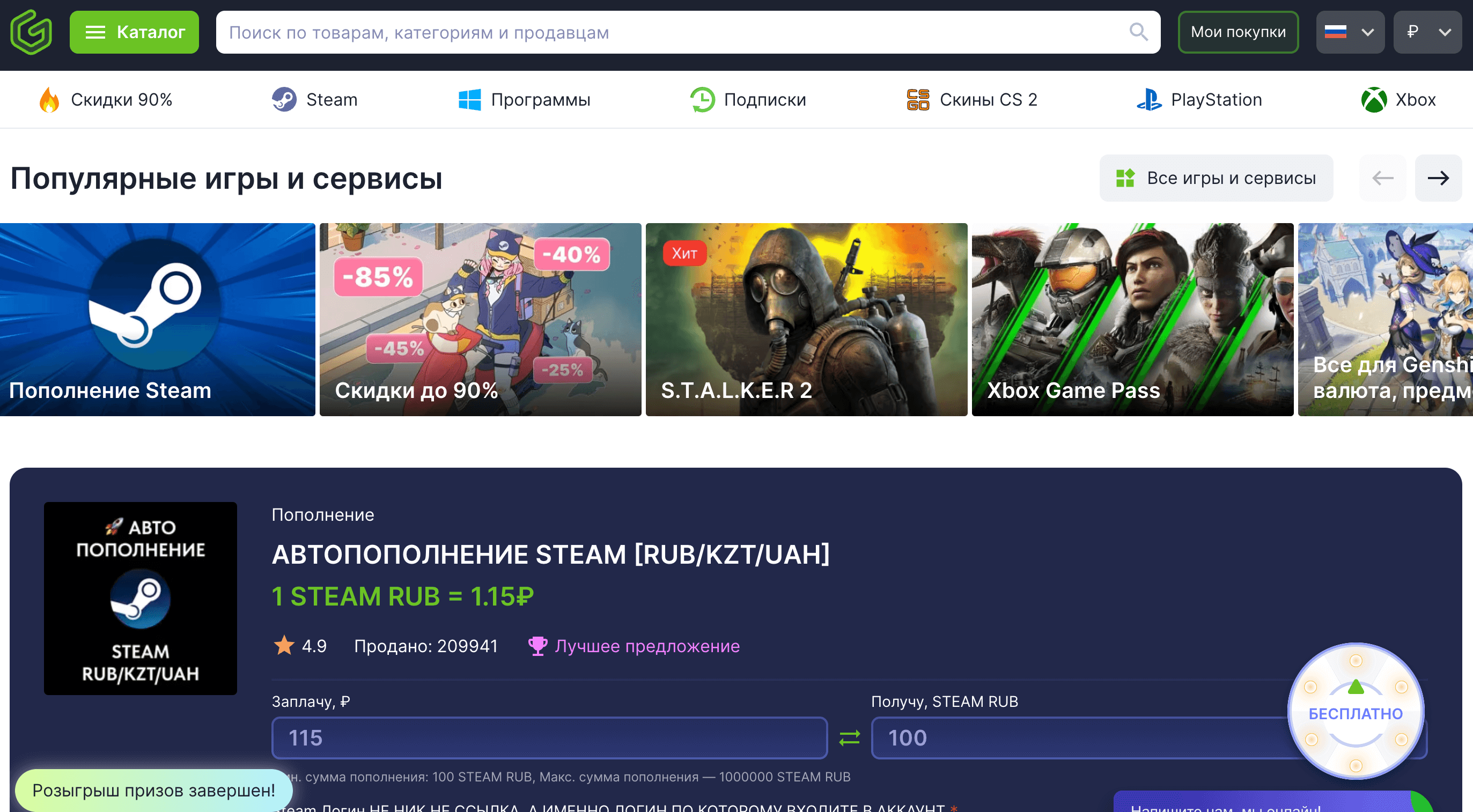Click the '1 STEAM RUB = 1.15₽' rate text
1473x812 pixels.
402,596
